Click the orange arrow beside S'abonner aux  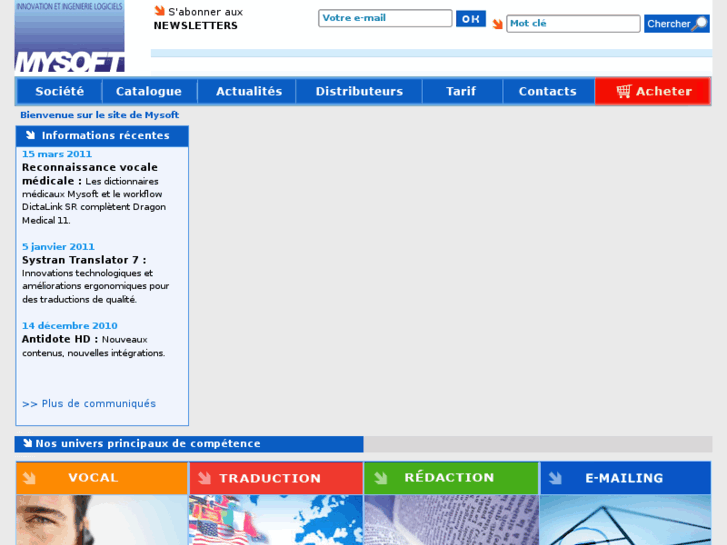tap(159, 10)
